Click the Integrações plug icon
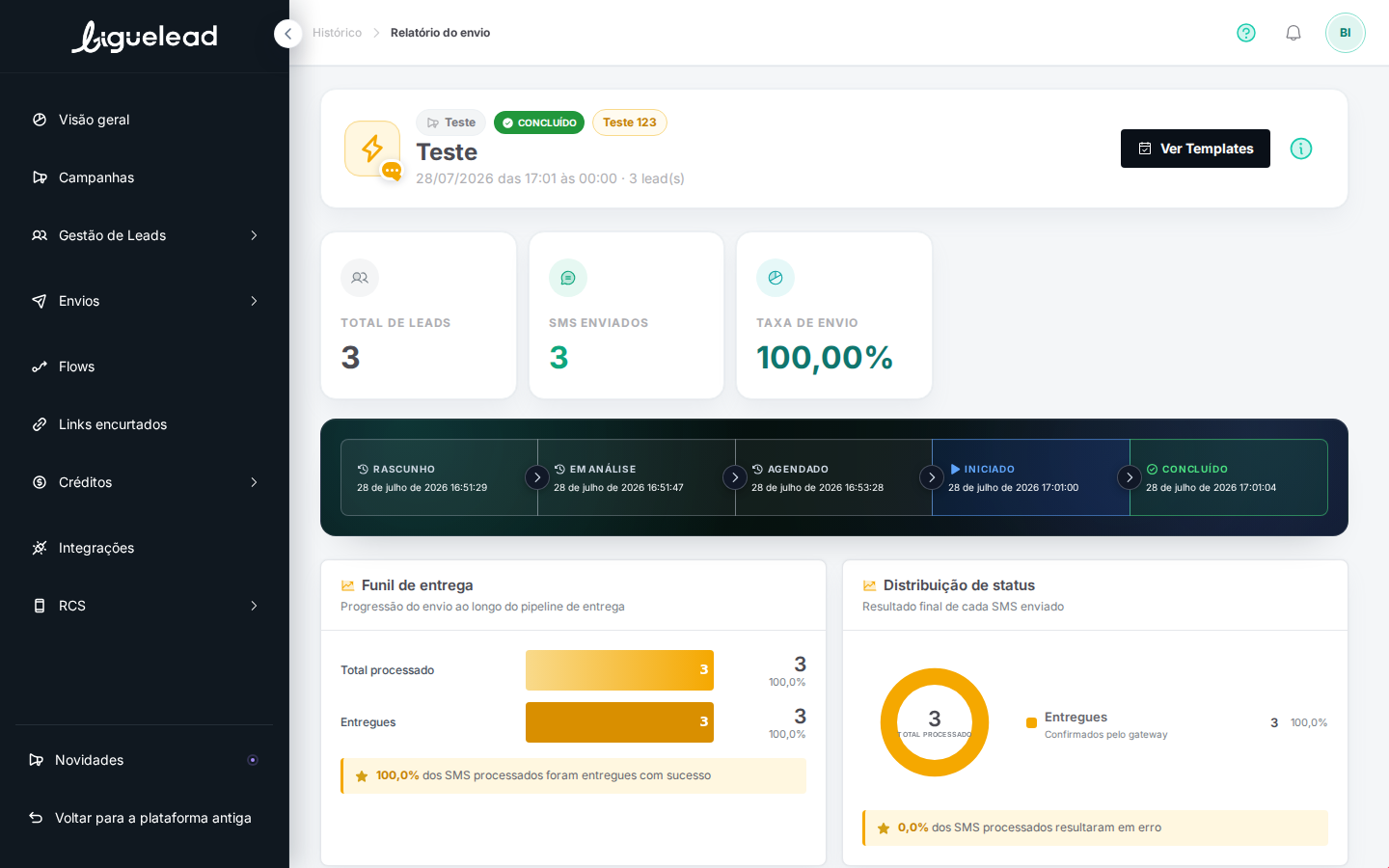The image size is (1389, 868). click(x=40, y=548)
